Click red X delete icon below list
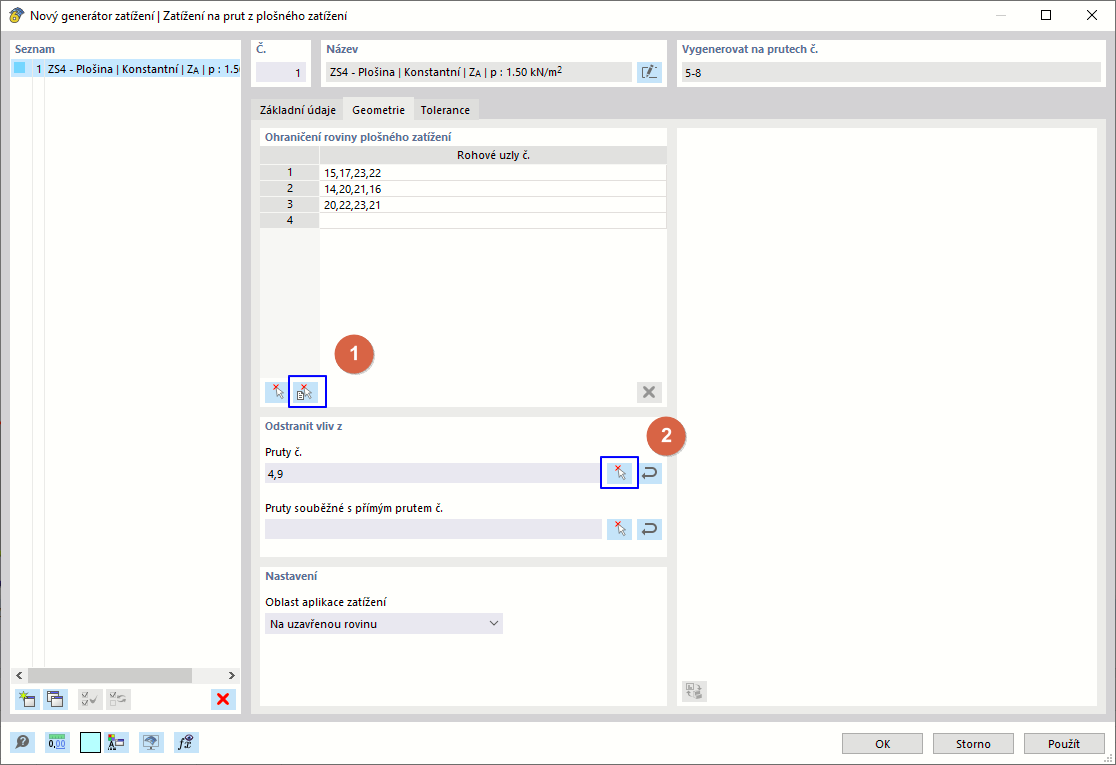Viewport: 1116px width, 765px height. pos(223,699)
